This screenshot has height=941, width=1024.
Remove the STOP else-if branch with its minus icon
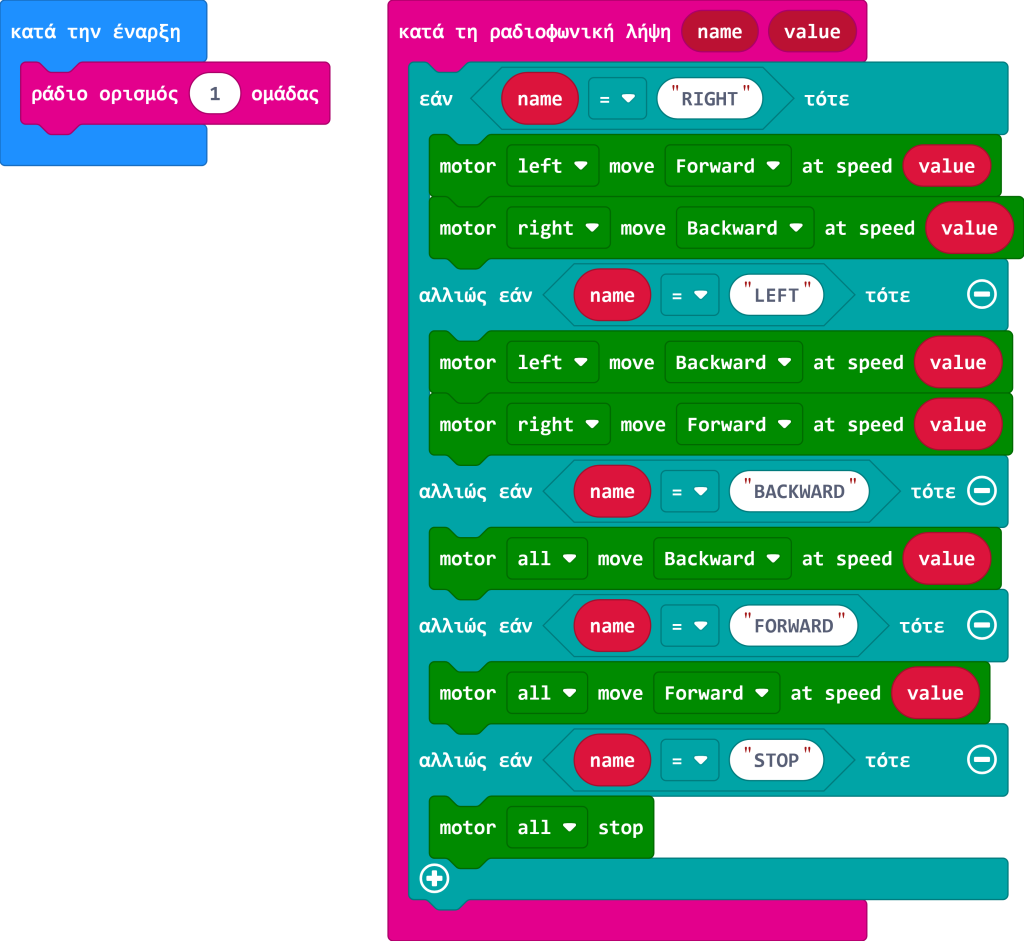(x=982, y=759)
